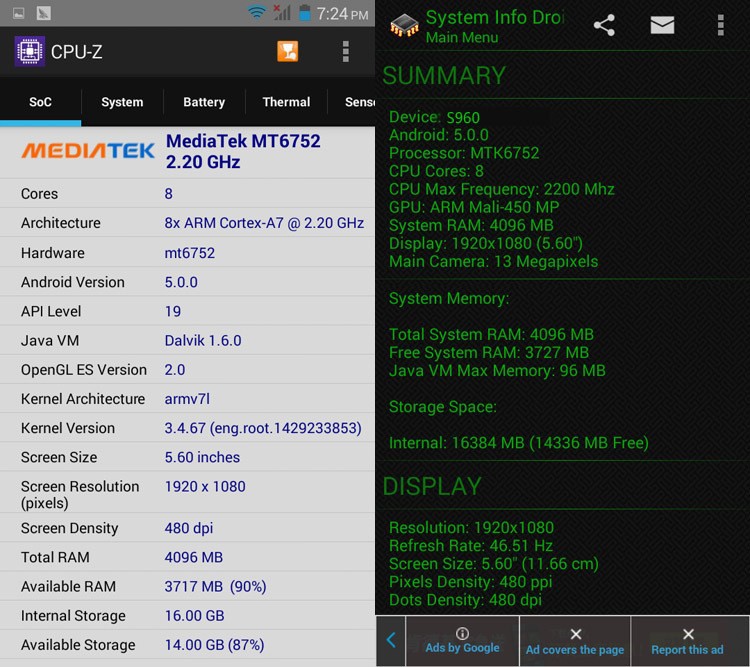Switch to the Battery tab

(x=204, y=102)
